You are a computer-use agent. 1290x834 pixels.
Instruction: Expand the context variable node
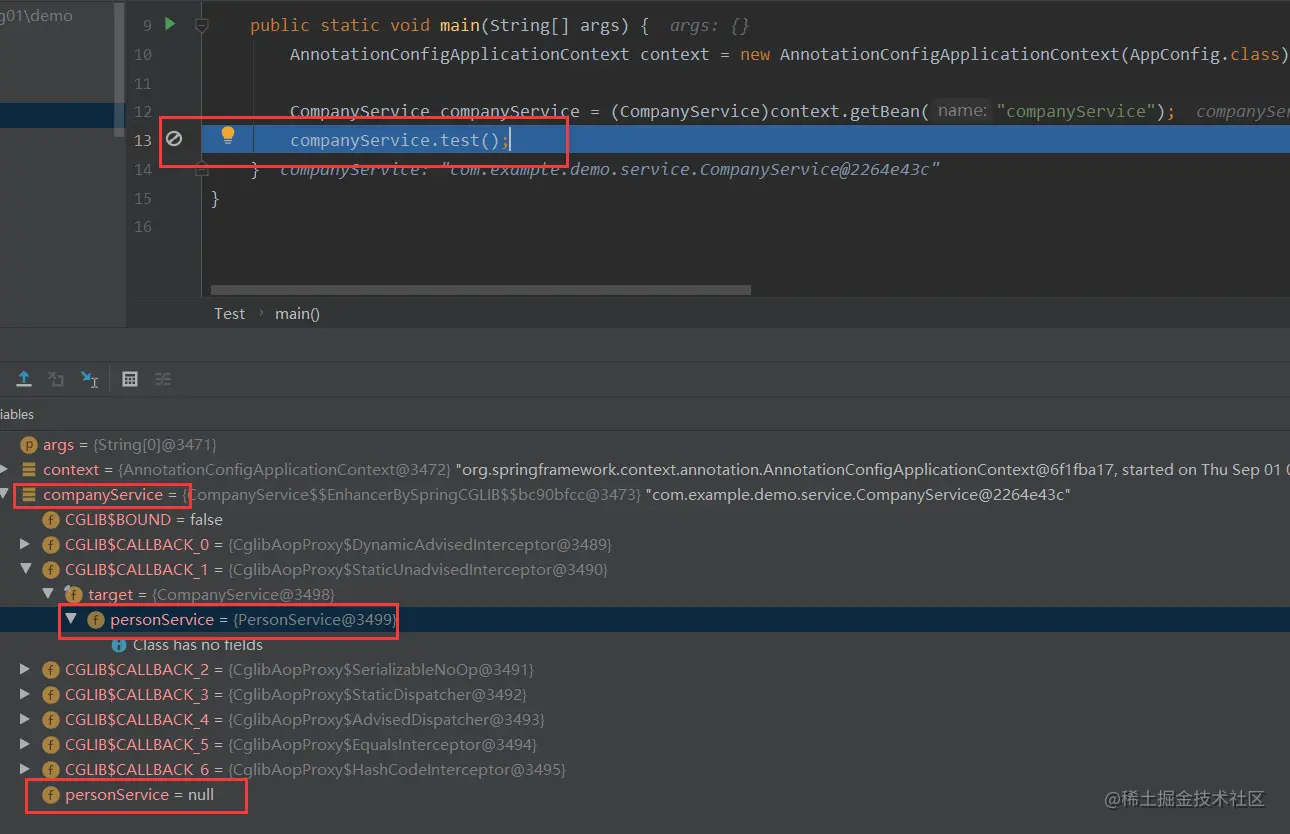click(6, 470)
